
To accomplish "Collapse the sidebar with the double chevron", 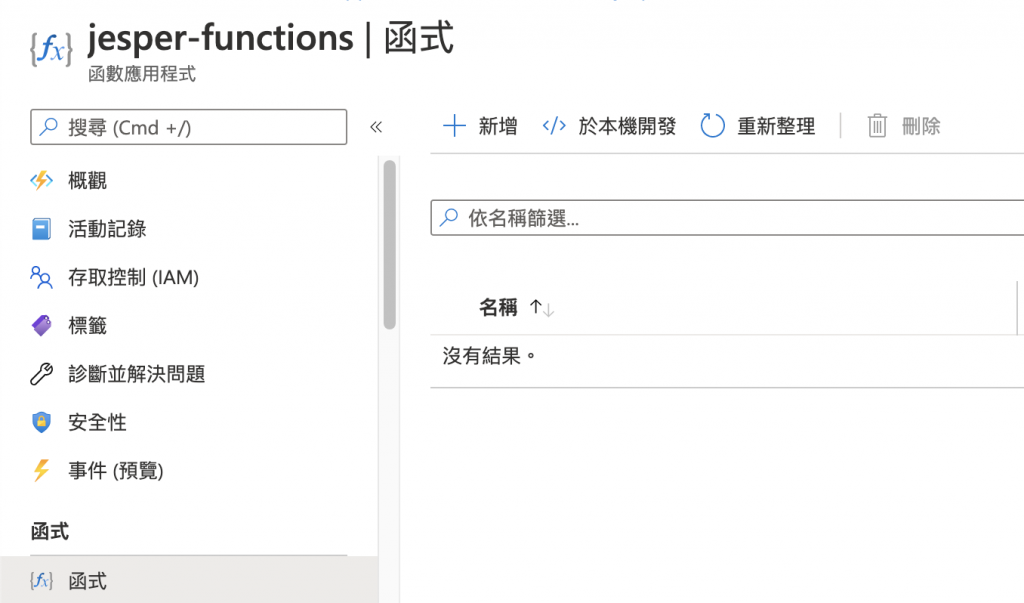I will coord(376,127).
